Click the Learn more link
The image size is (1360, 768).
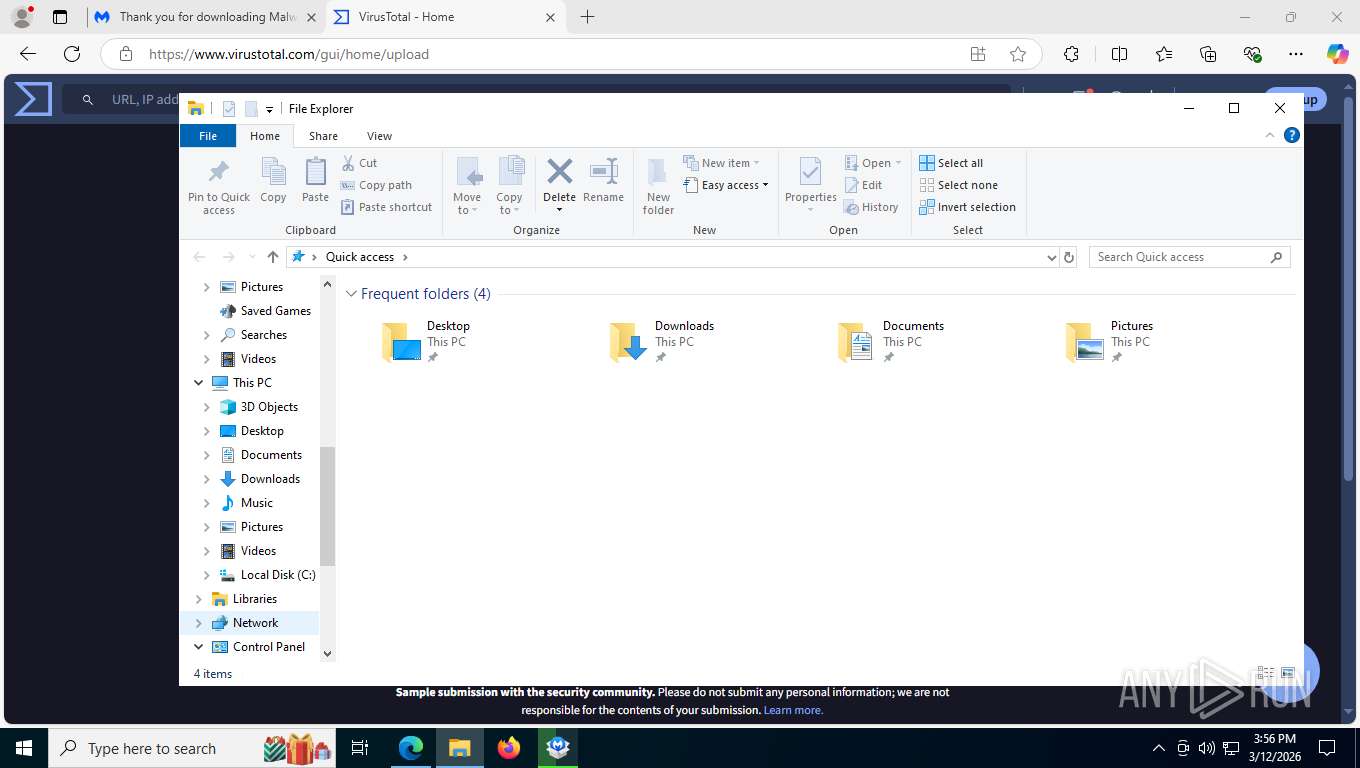point(793,710)
